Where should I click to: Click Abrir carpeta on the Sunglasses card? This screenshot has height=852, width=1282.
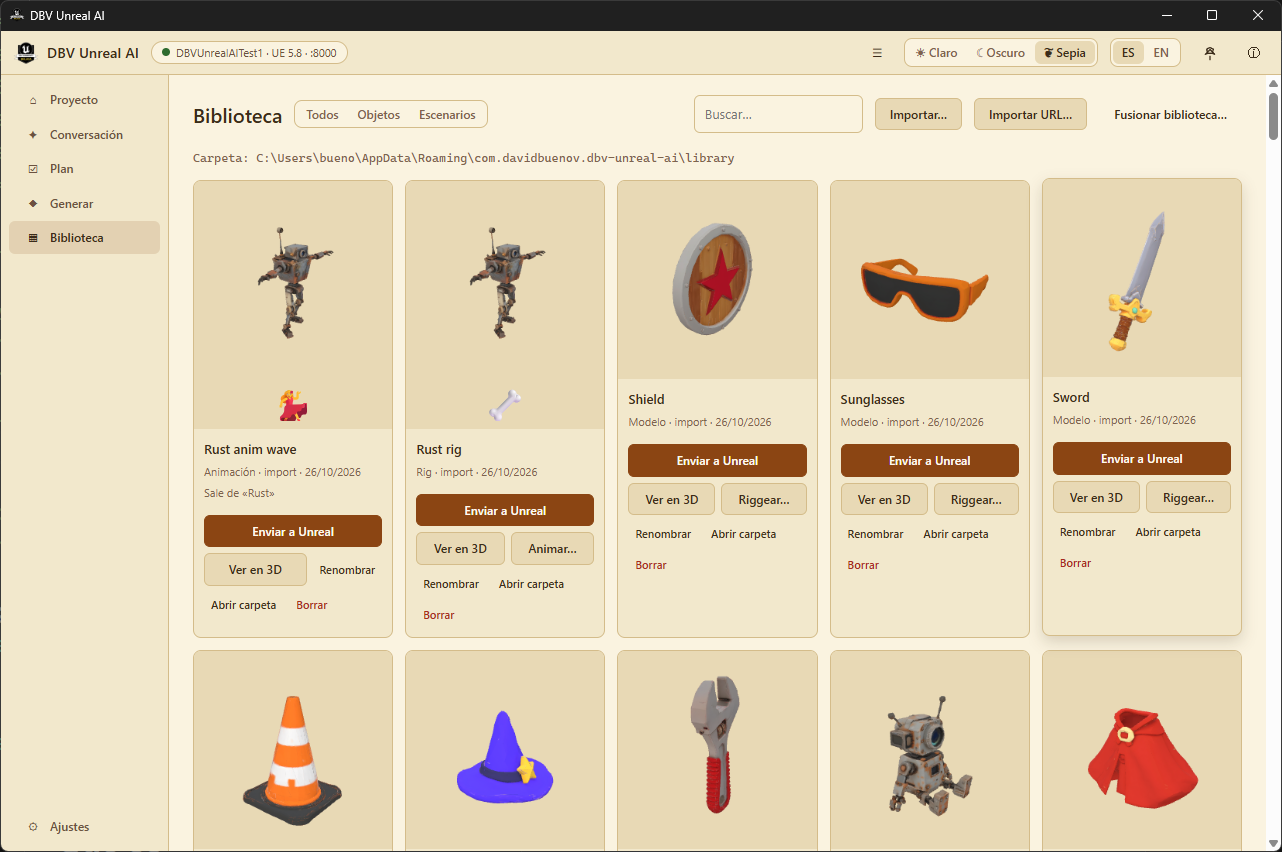(x=956, y=534)
